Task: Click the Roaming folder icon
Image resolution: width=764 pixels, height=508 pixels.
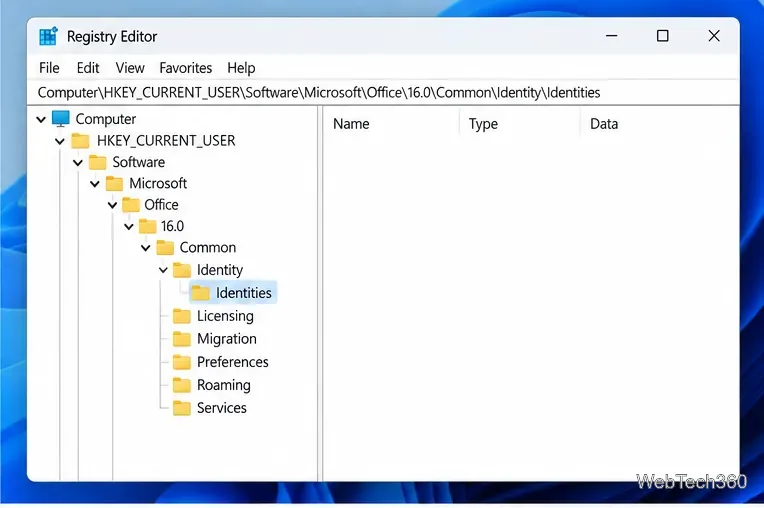Action: click(182, 385)
